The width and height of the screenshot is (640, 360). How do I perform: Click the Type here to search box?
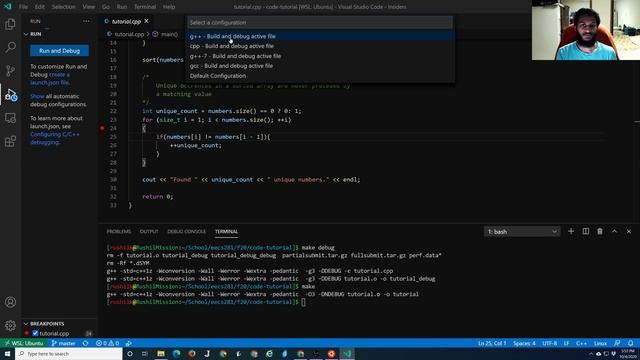(69, 354)
